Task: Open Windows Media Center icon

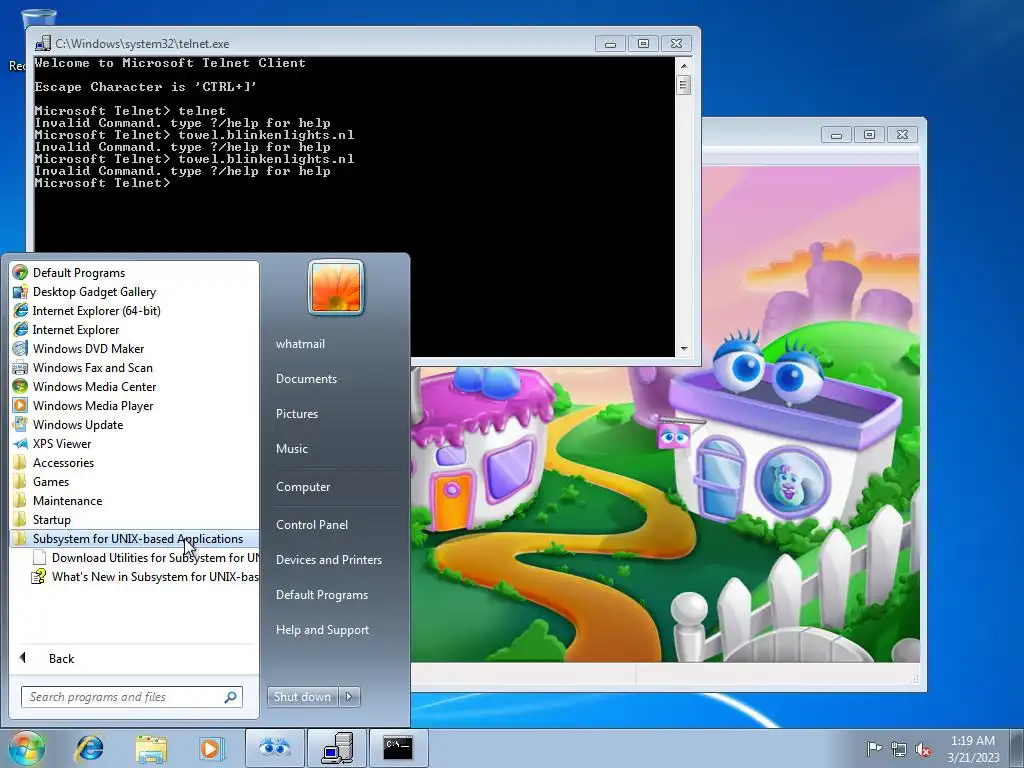Action: point(20,387)
